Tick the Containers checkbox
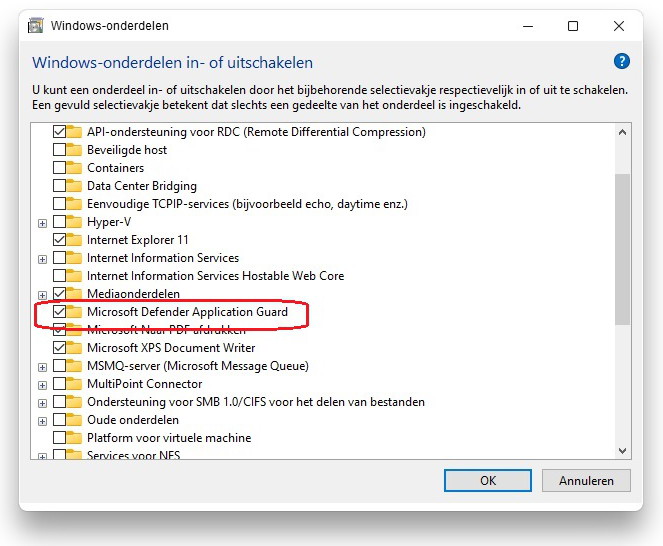663x546 pixels. (x=59, y=167)
